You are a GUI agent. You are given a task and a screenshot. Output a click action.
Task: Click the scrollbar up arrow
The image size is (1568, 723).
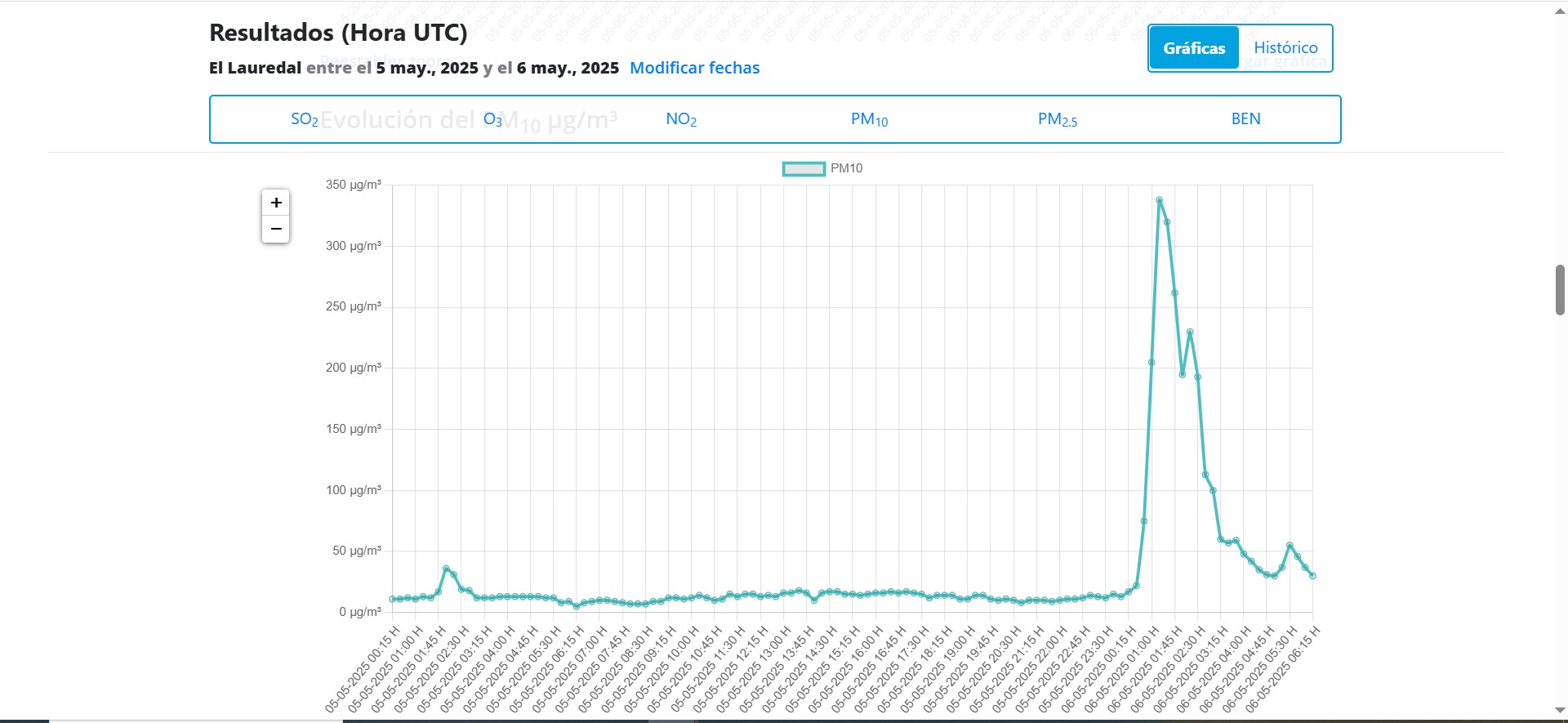(x=1560, y=11)
